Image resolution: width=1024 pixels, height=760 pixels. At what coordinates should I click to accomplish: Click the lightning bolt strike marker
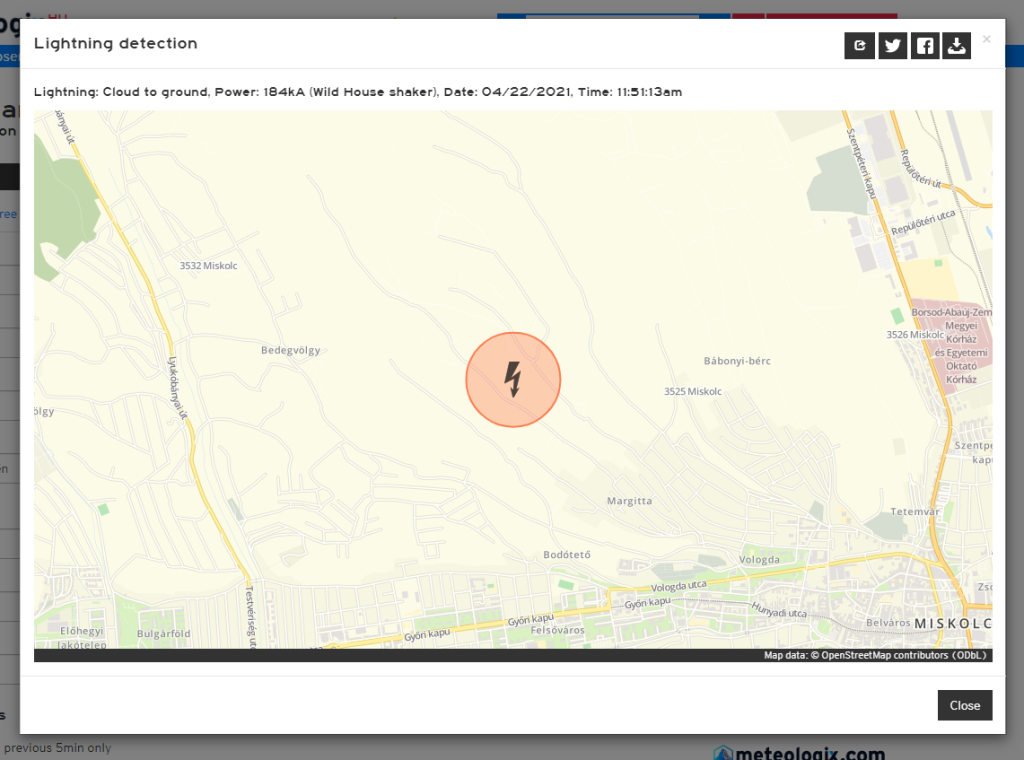[513, 380]
